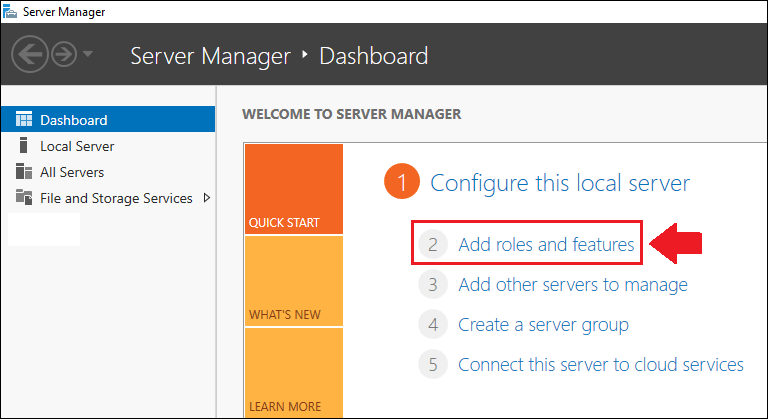Switch to the Quick Start tile
768x419 pixels.
(293, 190)
